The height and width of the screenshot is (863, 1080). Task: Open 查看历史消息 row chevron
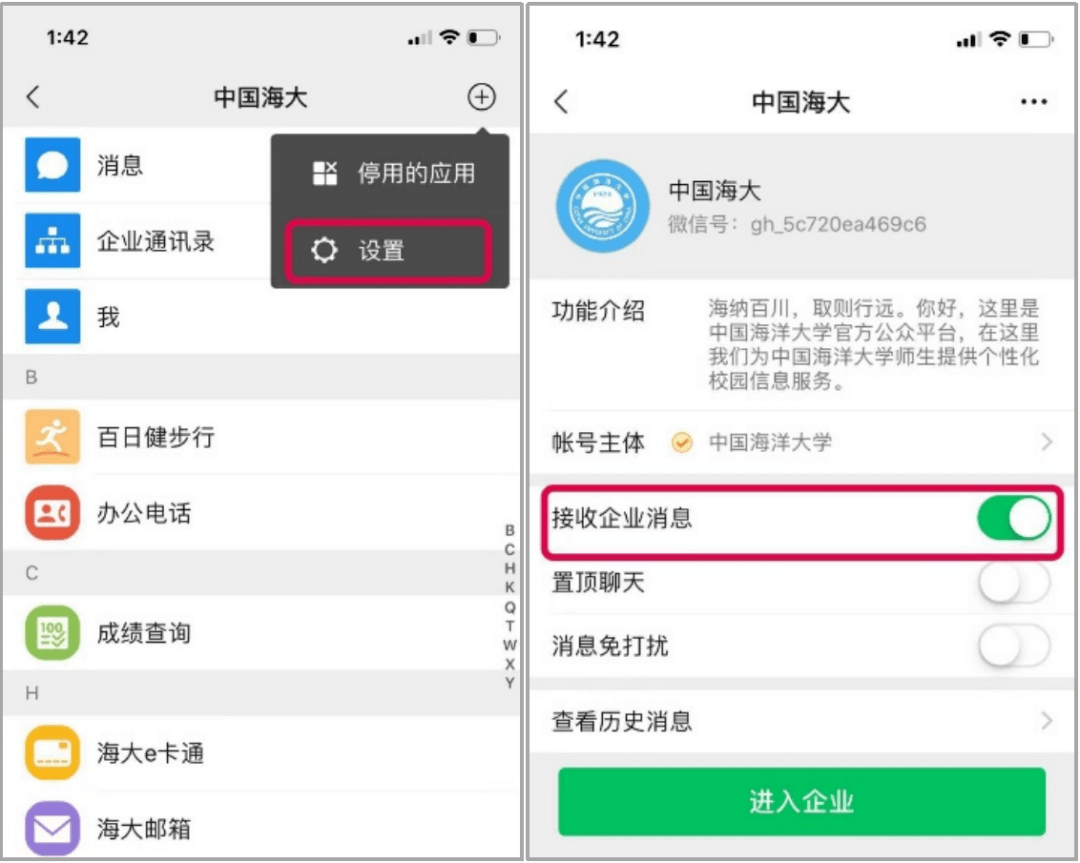coord(1047,720)
